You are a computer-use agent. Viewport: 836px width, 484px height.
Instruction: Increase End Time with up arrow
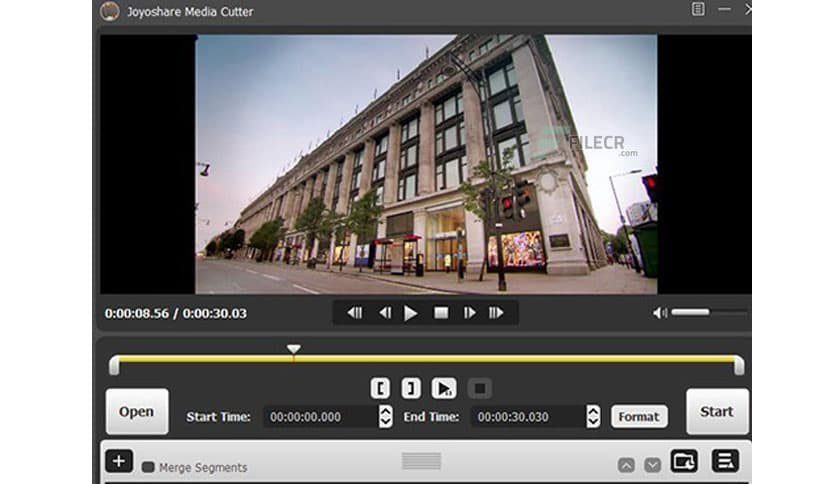[x=593, y=411]
